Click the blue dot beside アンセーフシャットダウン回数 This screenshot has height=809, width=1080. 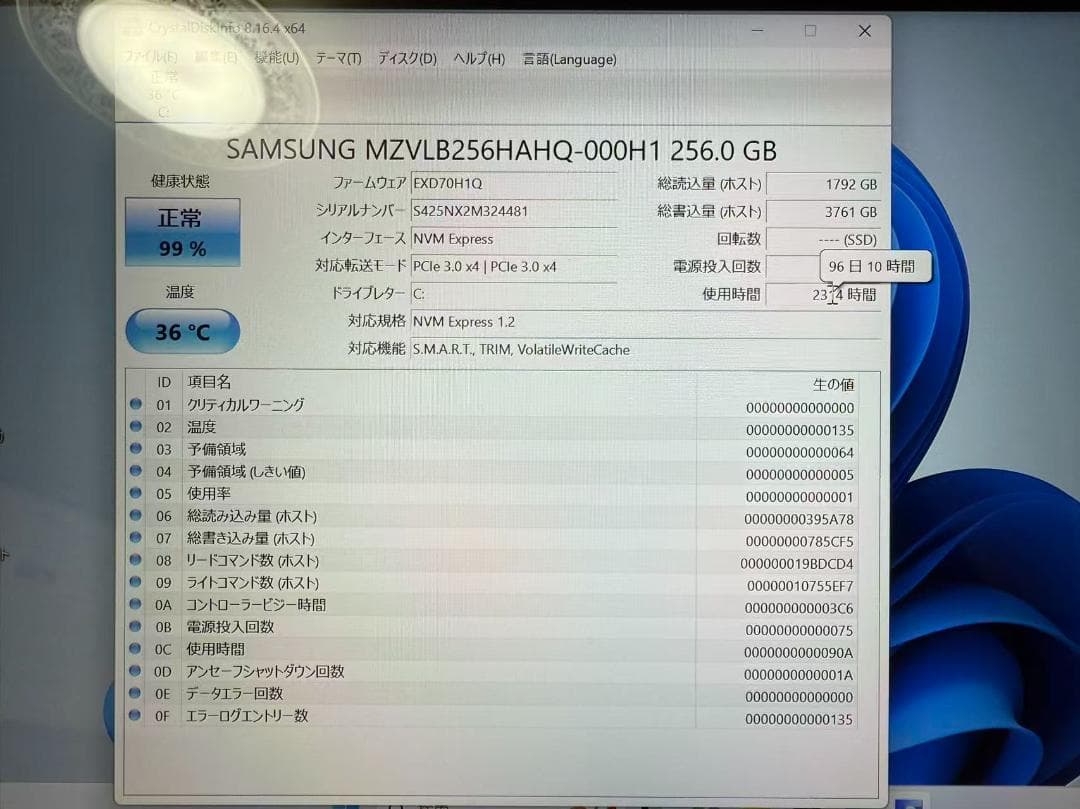134,671
